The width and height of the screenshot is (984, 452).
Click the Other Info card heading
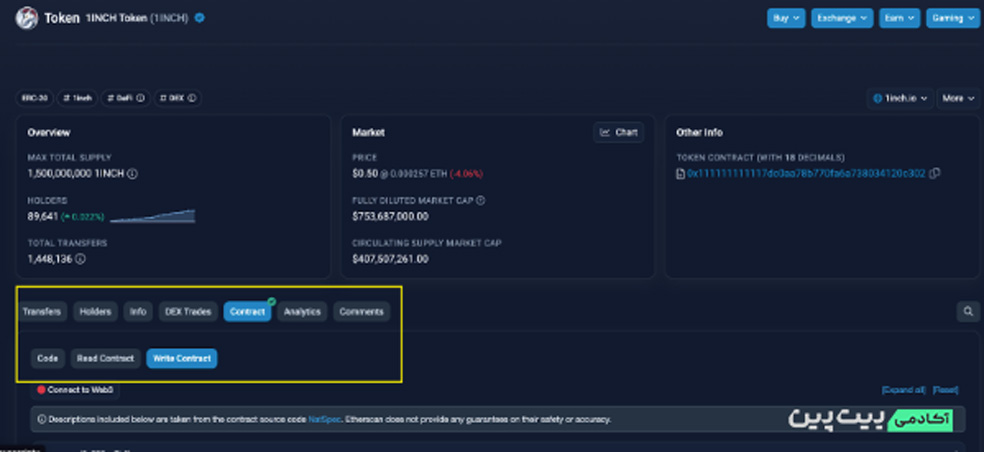[699, 132]
